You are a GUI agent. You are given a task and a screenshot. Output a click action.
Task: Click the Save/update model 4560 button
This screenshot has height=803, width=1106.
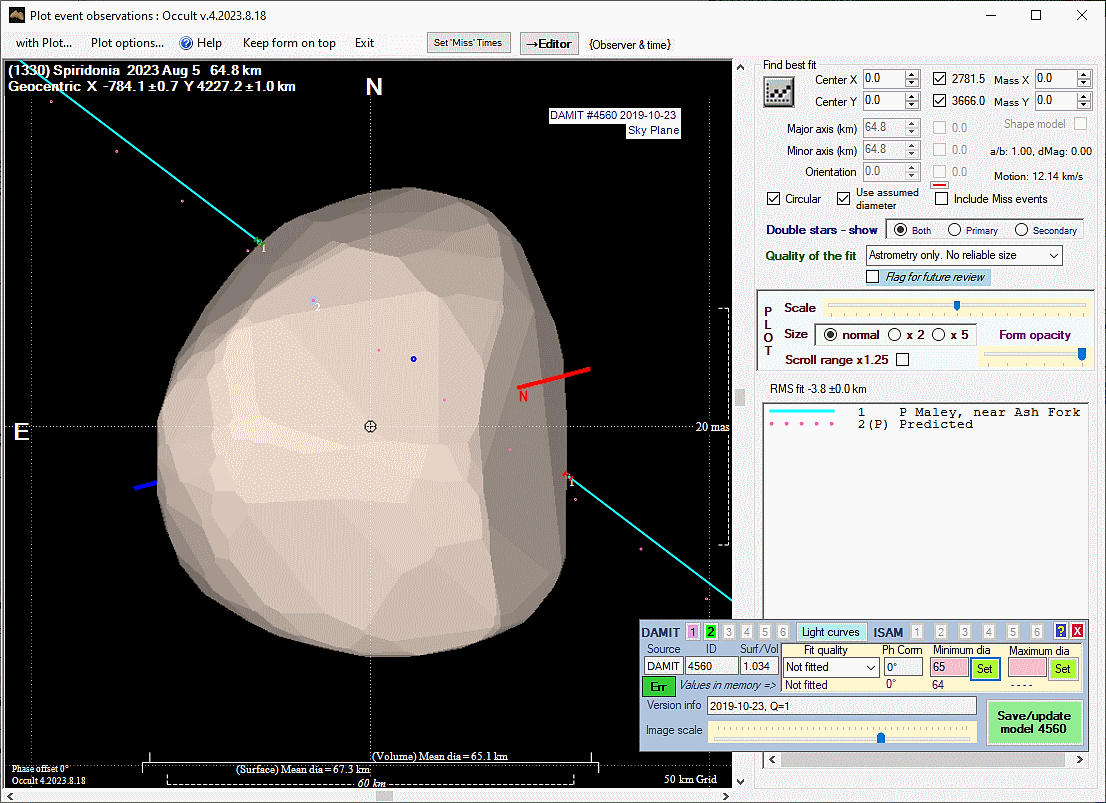[1034, 722]
